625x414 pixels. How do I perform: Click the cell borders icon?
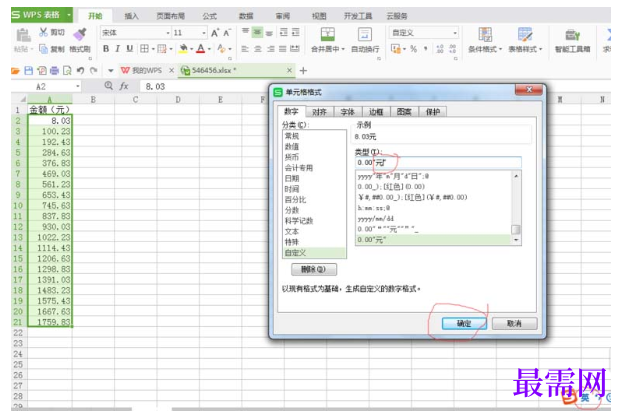[x=144, y=49]
